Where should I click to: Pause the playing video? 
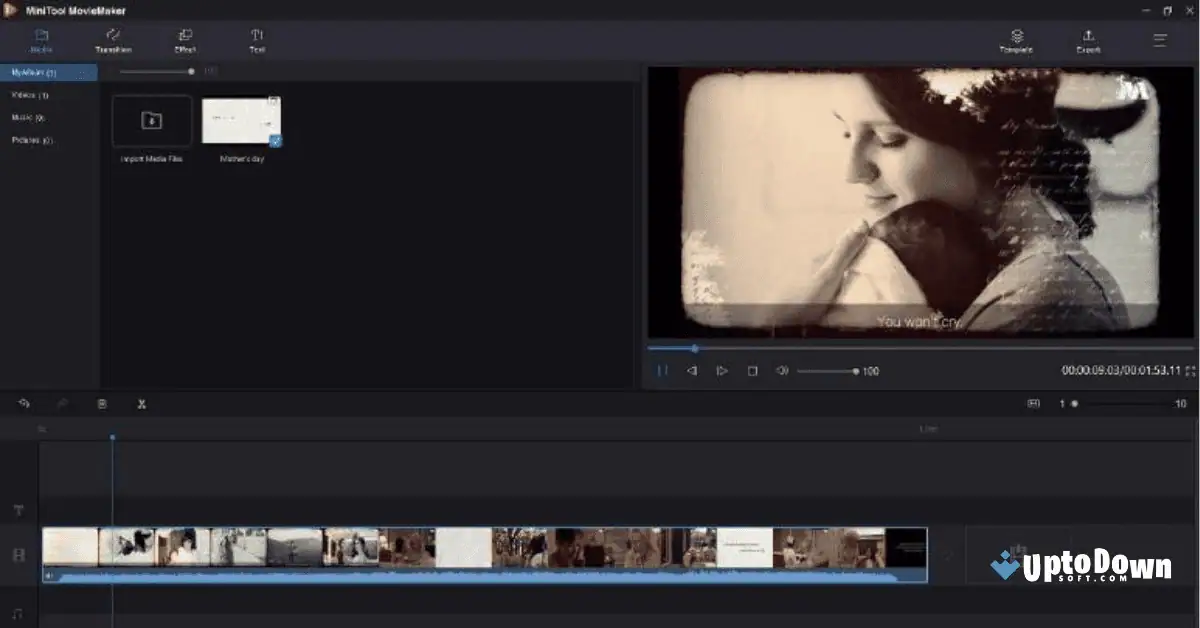pos(662,370)
